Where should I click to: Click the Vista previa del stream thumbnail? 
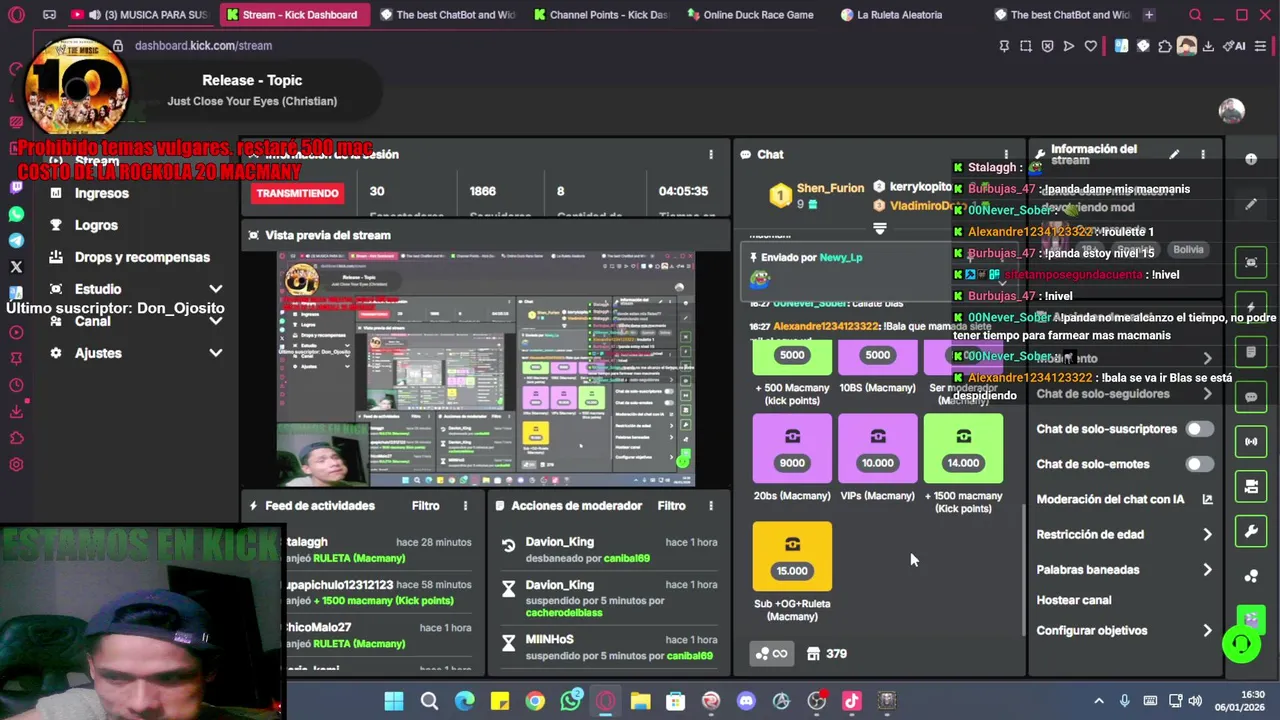click(x=486, y=369)
